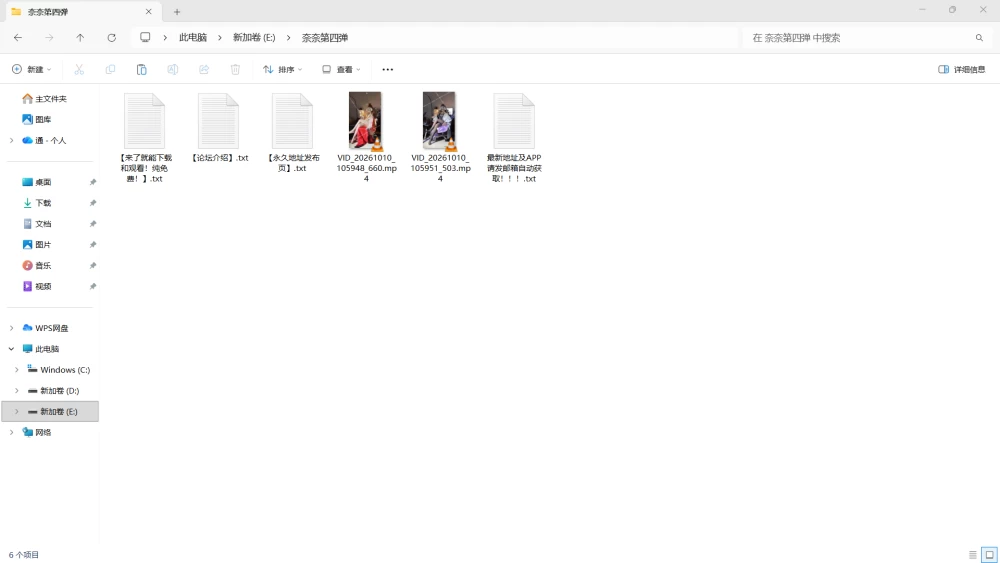This screenshot has height=563, width=1000.
Task: Switch to details list view icon
Action: click(x=973, y=555)
